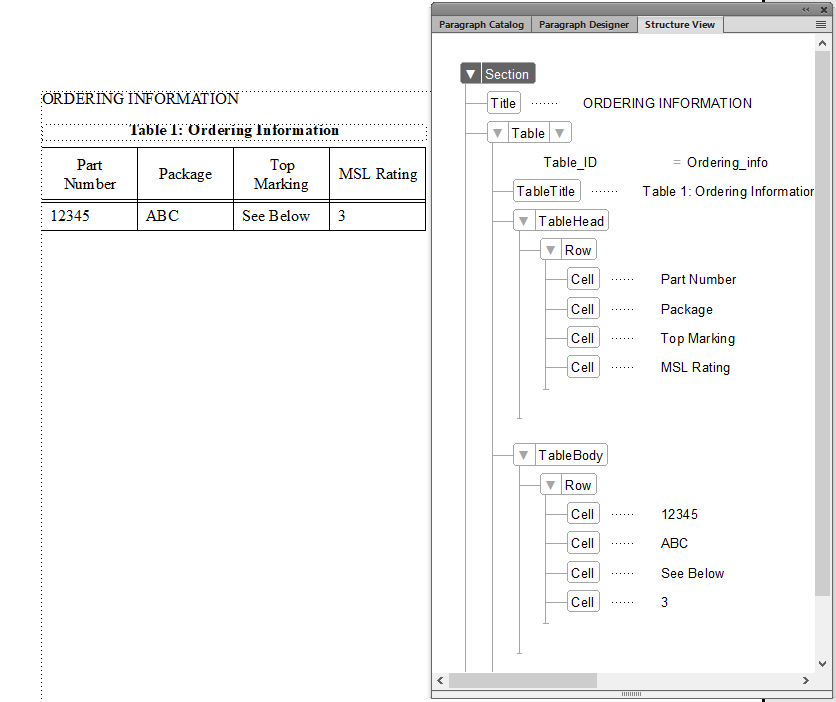Viewport: 836px width, 702px height.
Task: Close the Structure View panel
Action: [x=824, y=10]
